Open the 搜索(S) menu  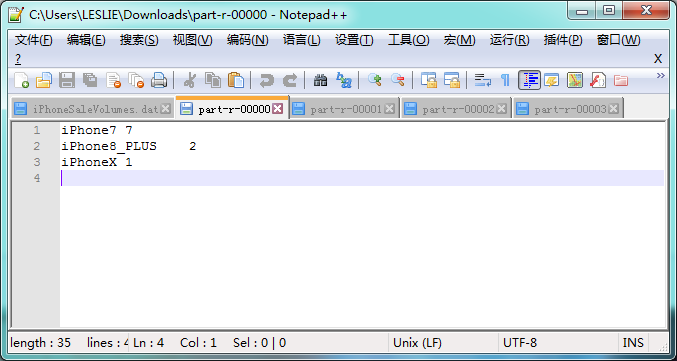coord(139,41)
